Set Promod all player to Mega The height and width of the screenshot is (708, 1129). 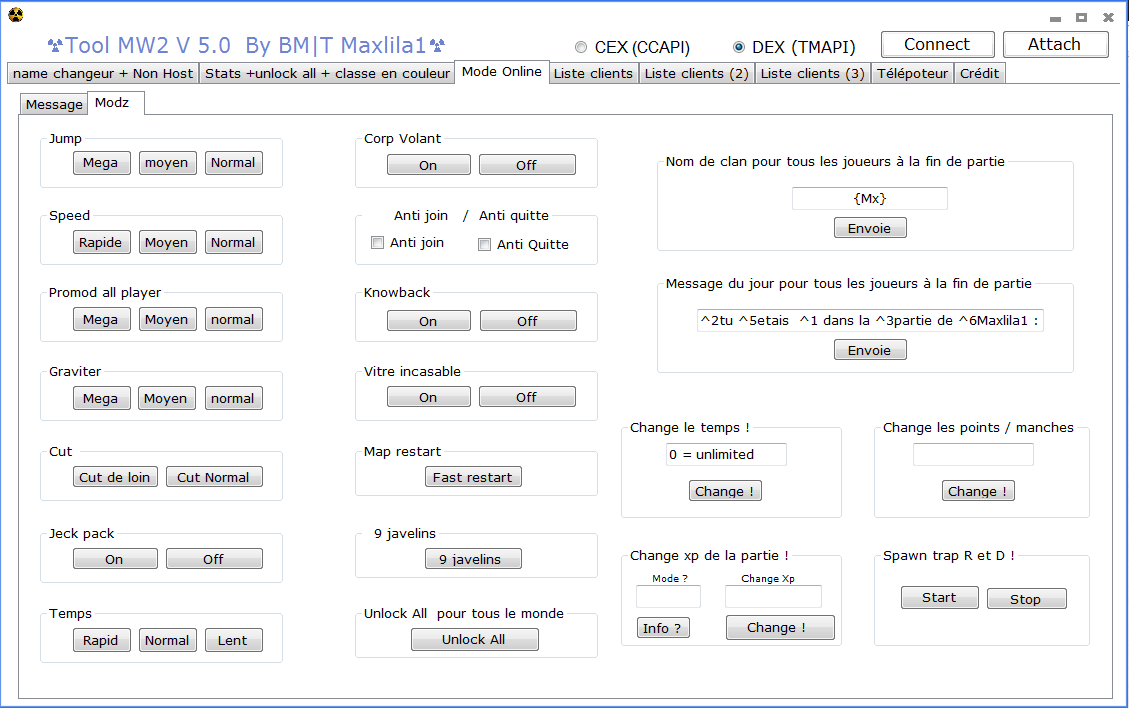(101, 320)
